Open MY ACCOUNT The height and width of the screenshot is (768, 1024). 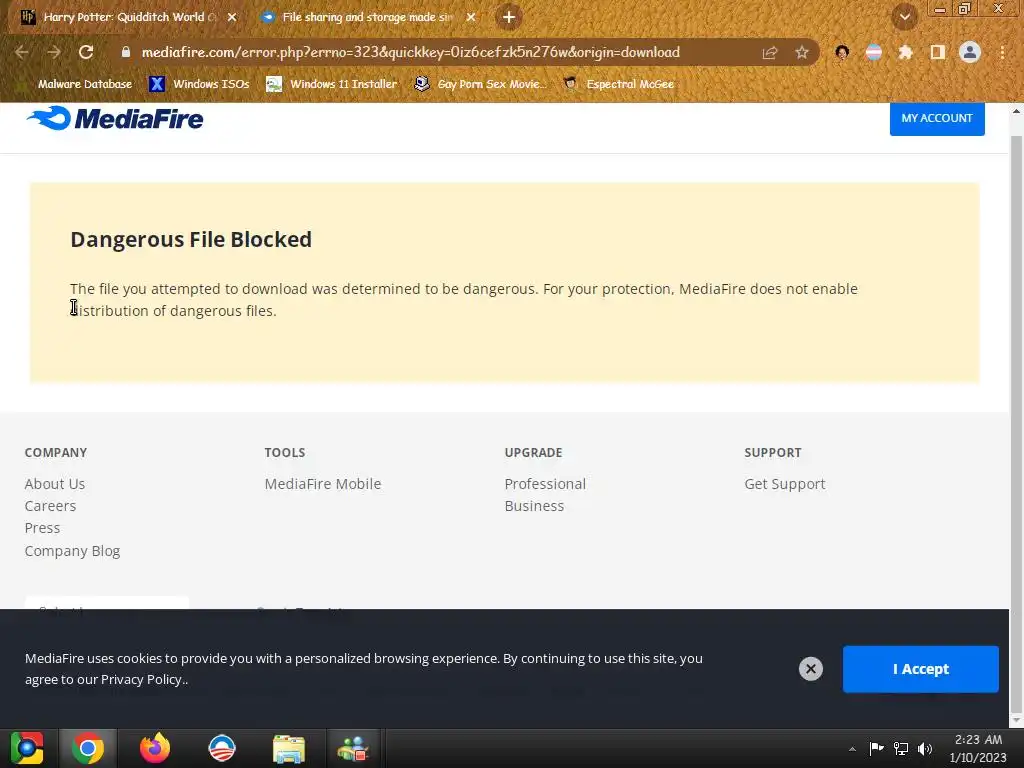tap(937, 118)
